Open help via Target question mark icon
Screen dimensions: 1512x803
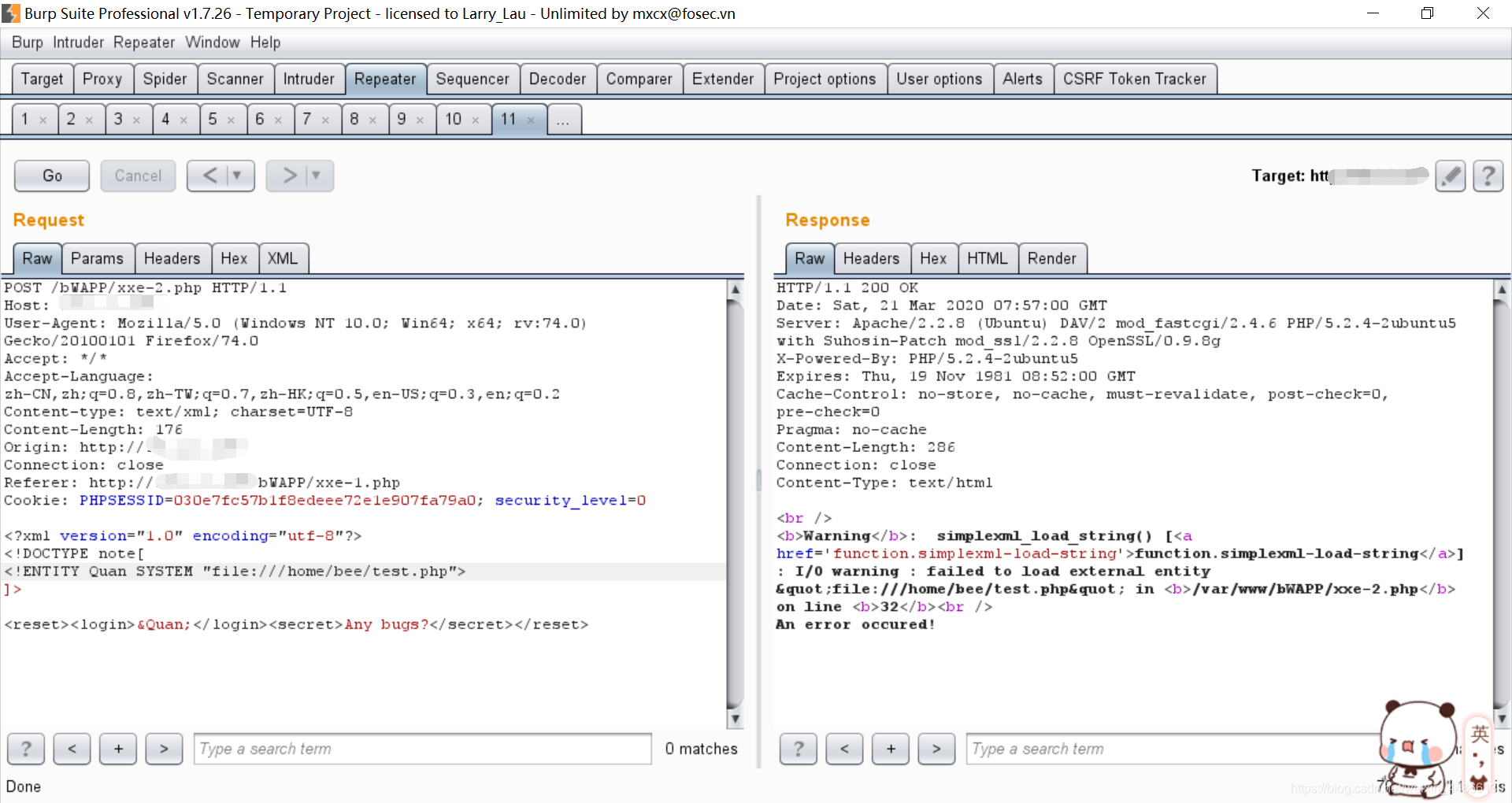coord(1488,176)
